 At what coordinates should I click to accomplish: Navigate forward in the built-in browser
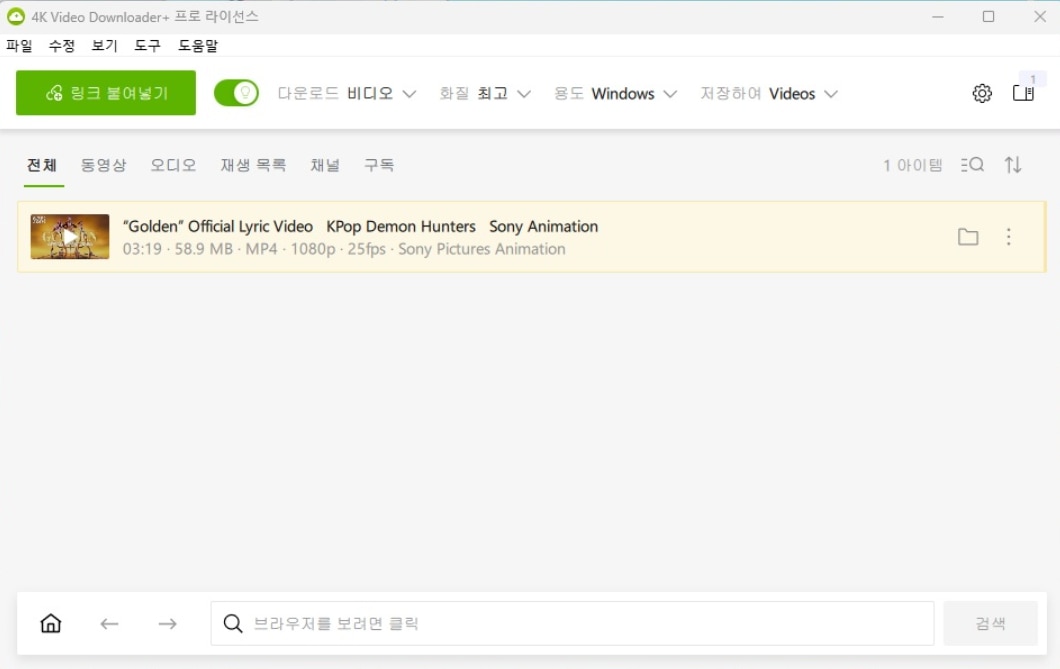coord(168,623)
